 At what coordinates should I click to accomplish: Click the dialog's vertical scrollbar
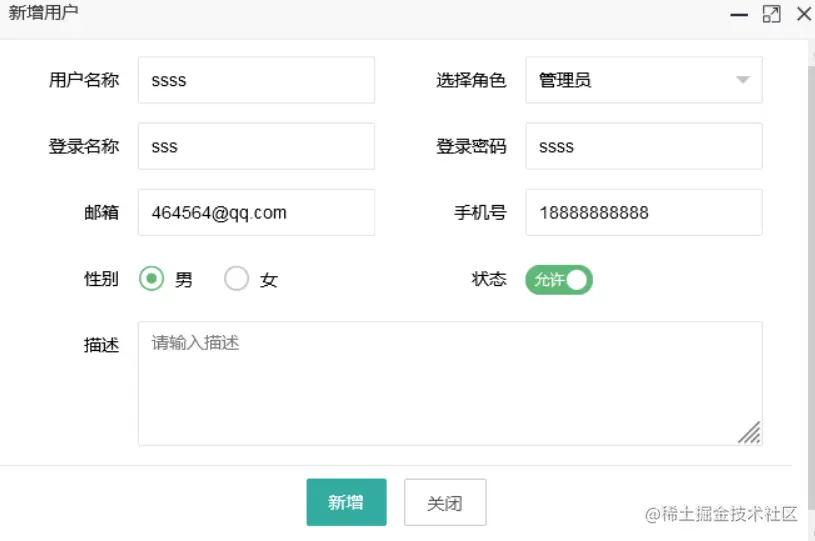[811, 286]
